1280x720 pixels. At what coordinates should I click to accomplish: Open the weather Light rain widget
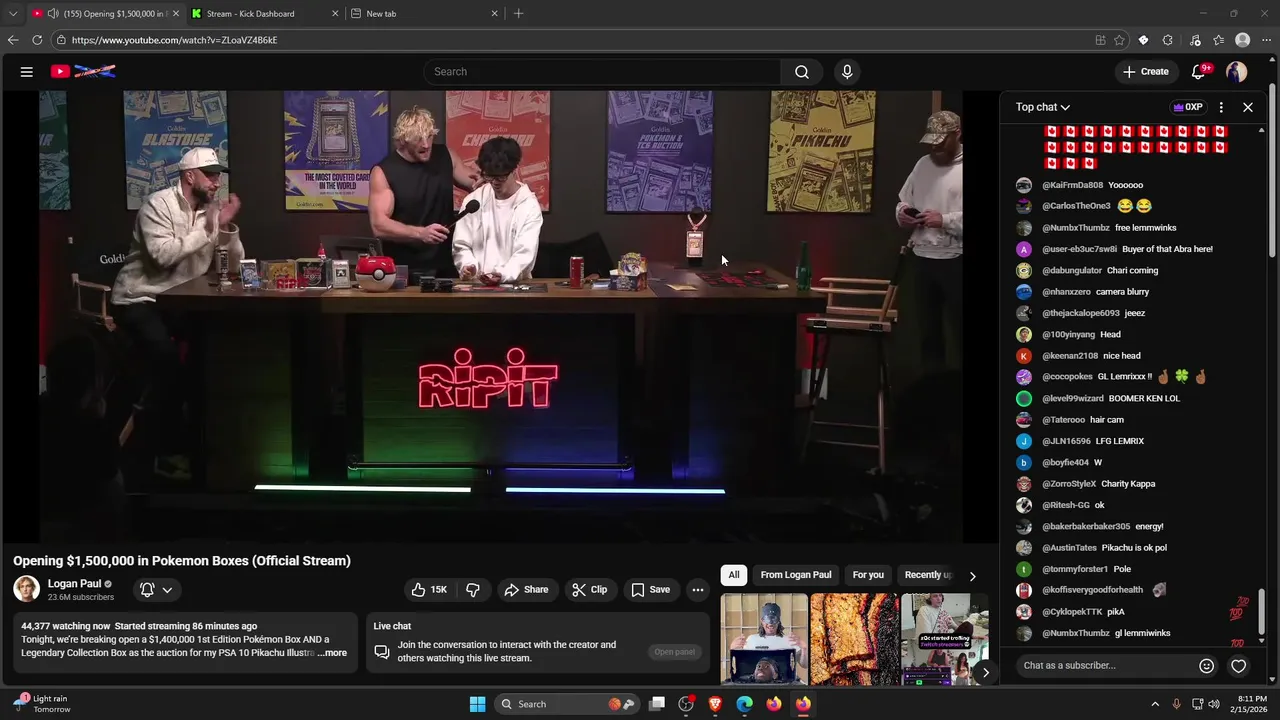tap(43, 704)
